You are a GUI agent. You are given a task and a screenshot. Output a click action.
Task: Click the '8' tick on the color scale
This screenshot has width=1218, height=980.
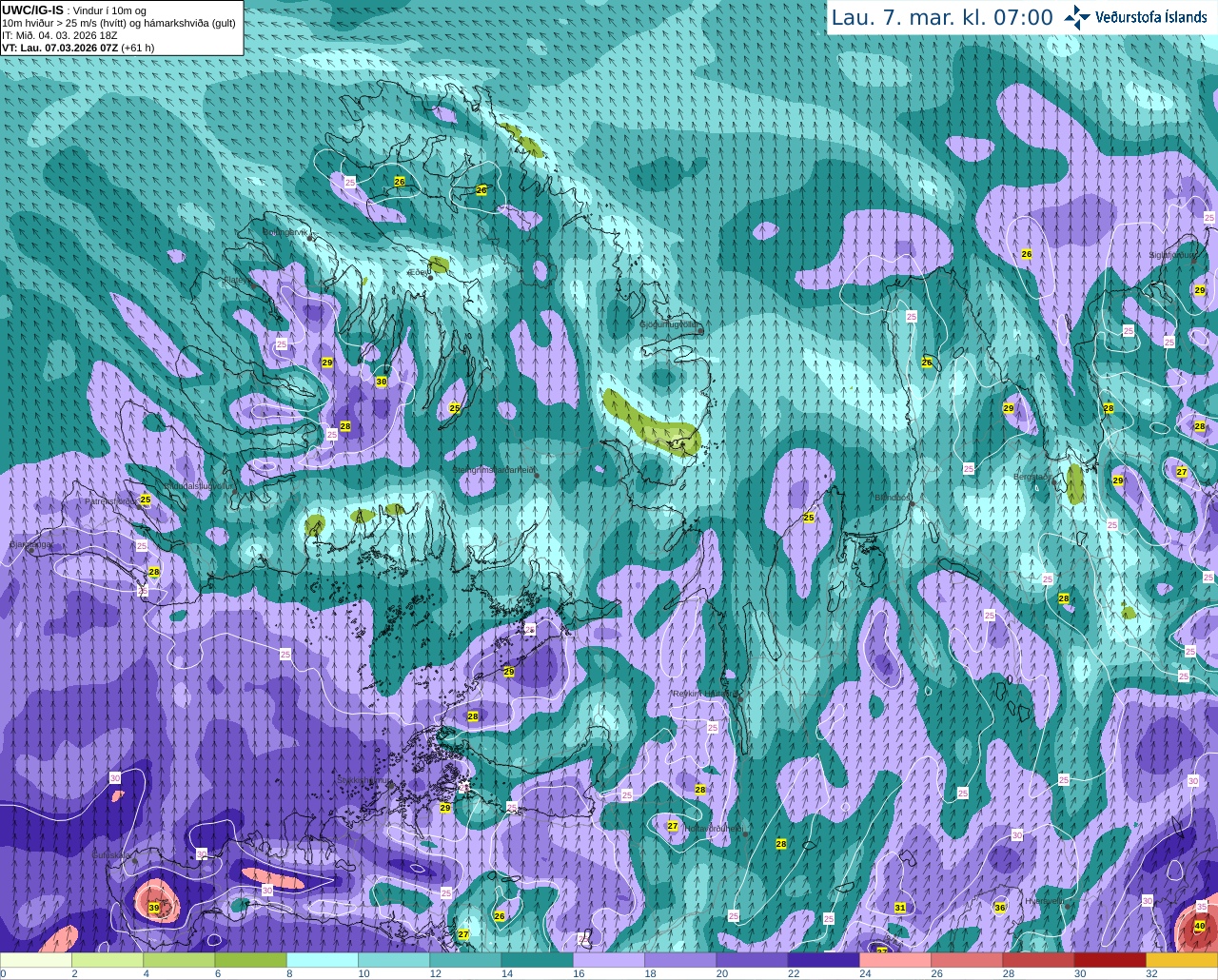289,973
